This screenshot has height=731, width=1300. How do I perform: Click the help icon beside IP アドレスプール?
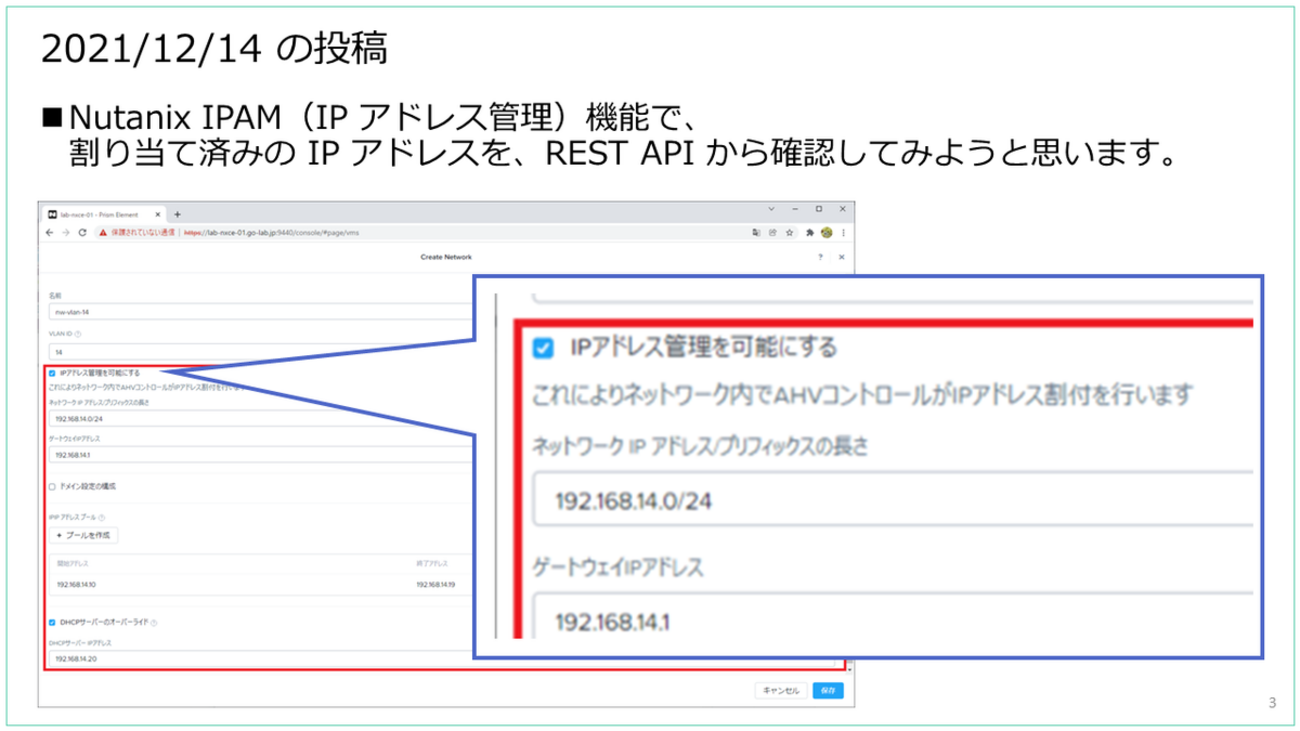pyautogui.click(x=102, y=517)
